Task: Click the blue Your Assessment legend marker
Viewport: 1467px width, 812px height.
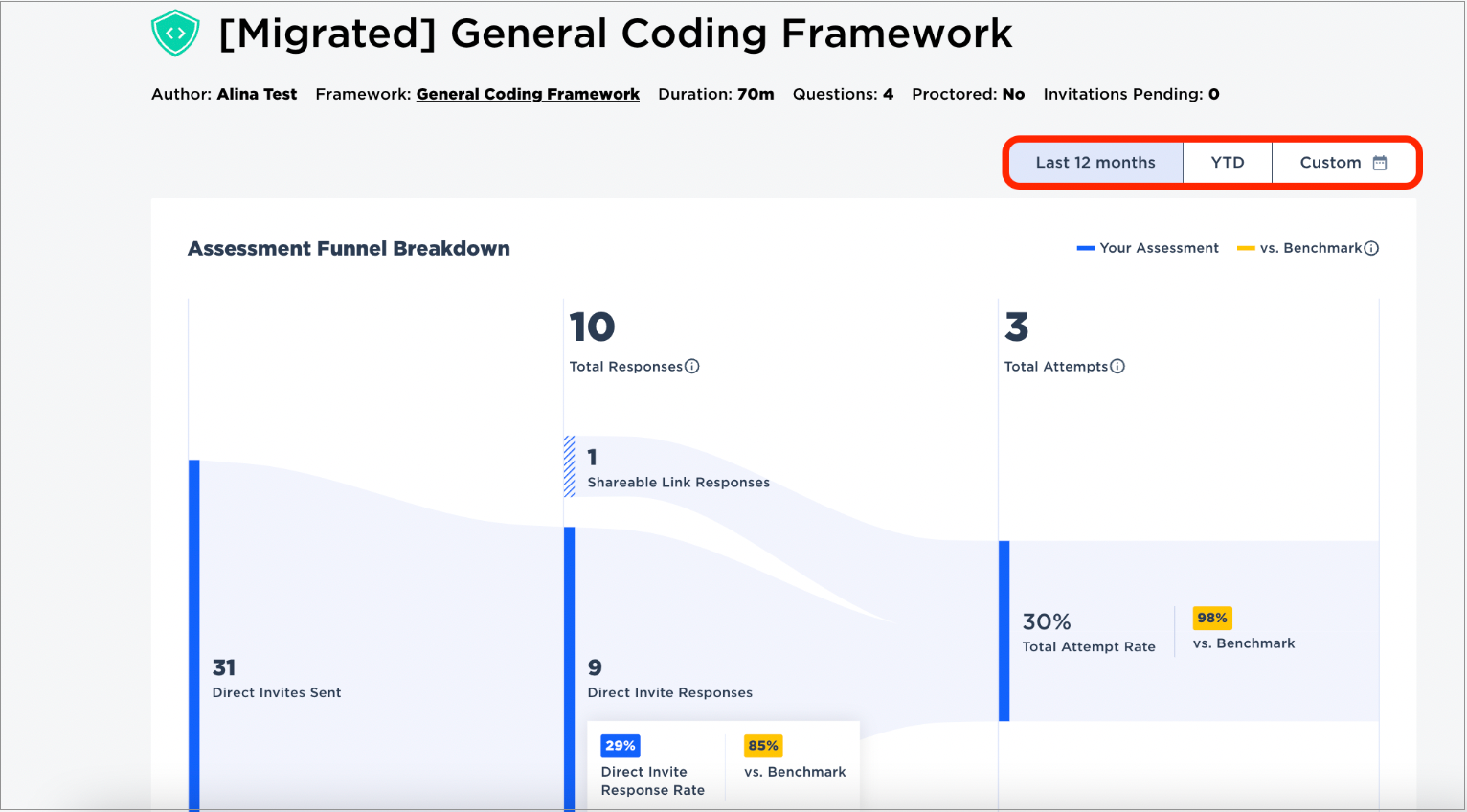Action: [1086, 248]
